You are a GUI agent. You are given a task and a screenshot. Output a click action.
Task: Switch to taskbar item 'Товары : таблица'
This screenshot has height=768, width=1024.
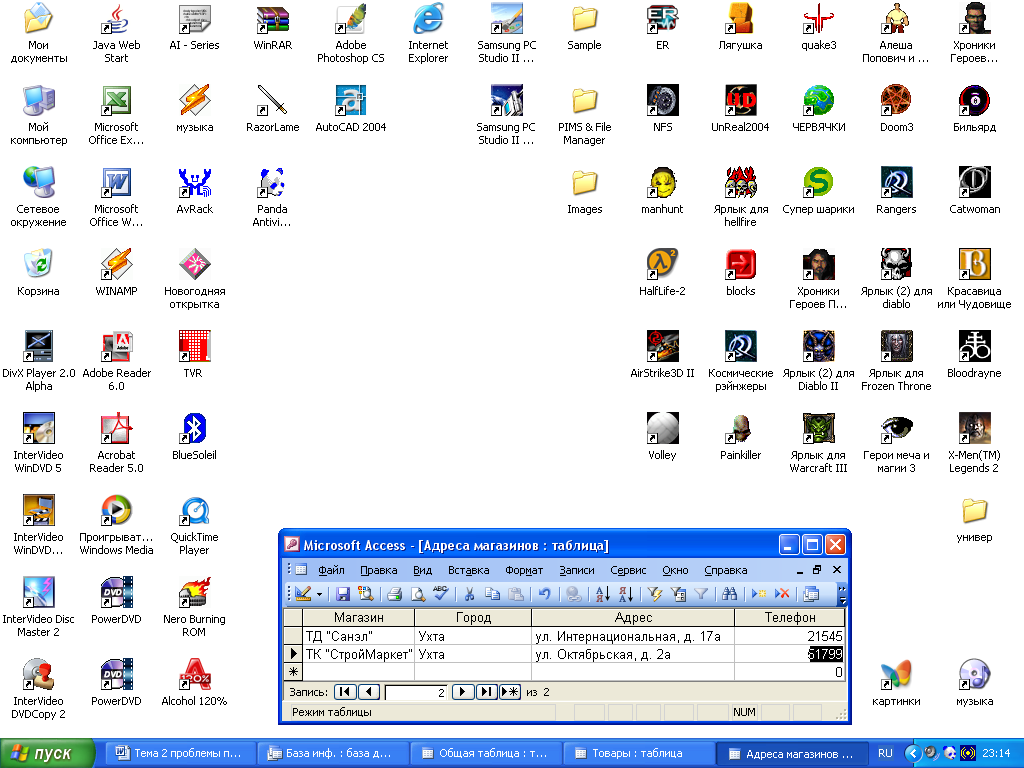[x=638, y=754]
